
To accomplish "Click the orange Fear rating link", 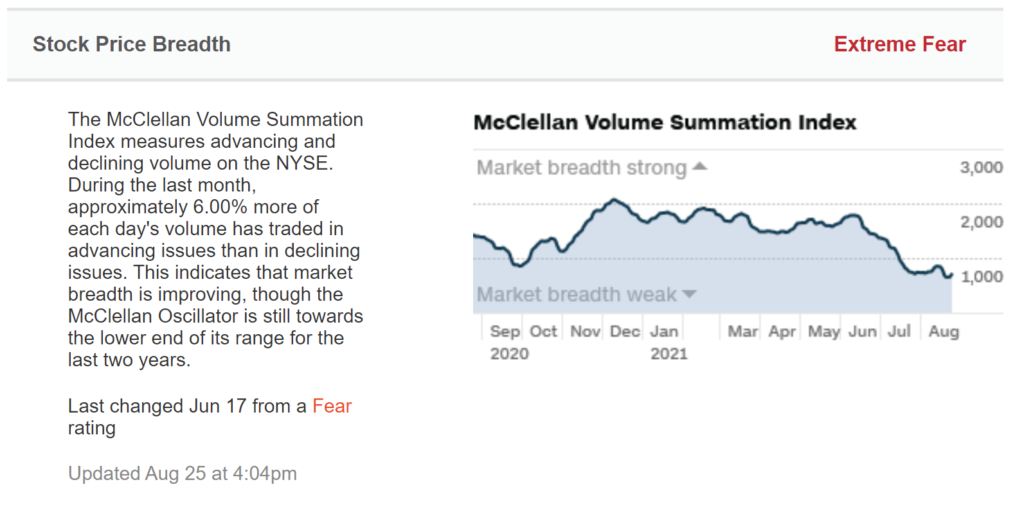I will coord(332,406).
